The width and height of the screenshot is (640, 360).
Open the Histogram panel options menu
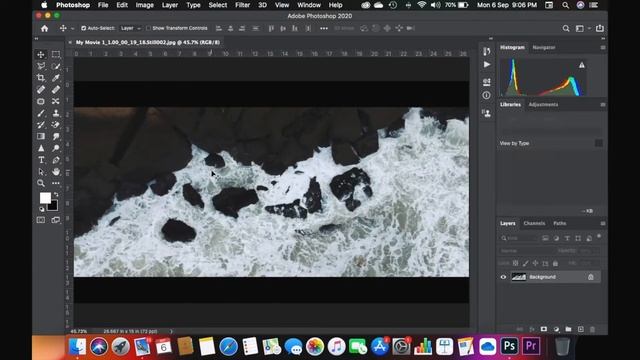[603, 47]
